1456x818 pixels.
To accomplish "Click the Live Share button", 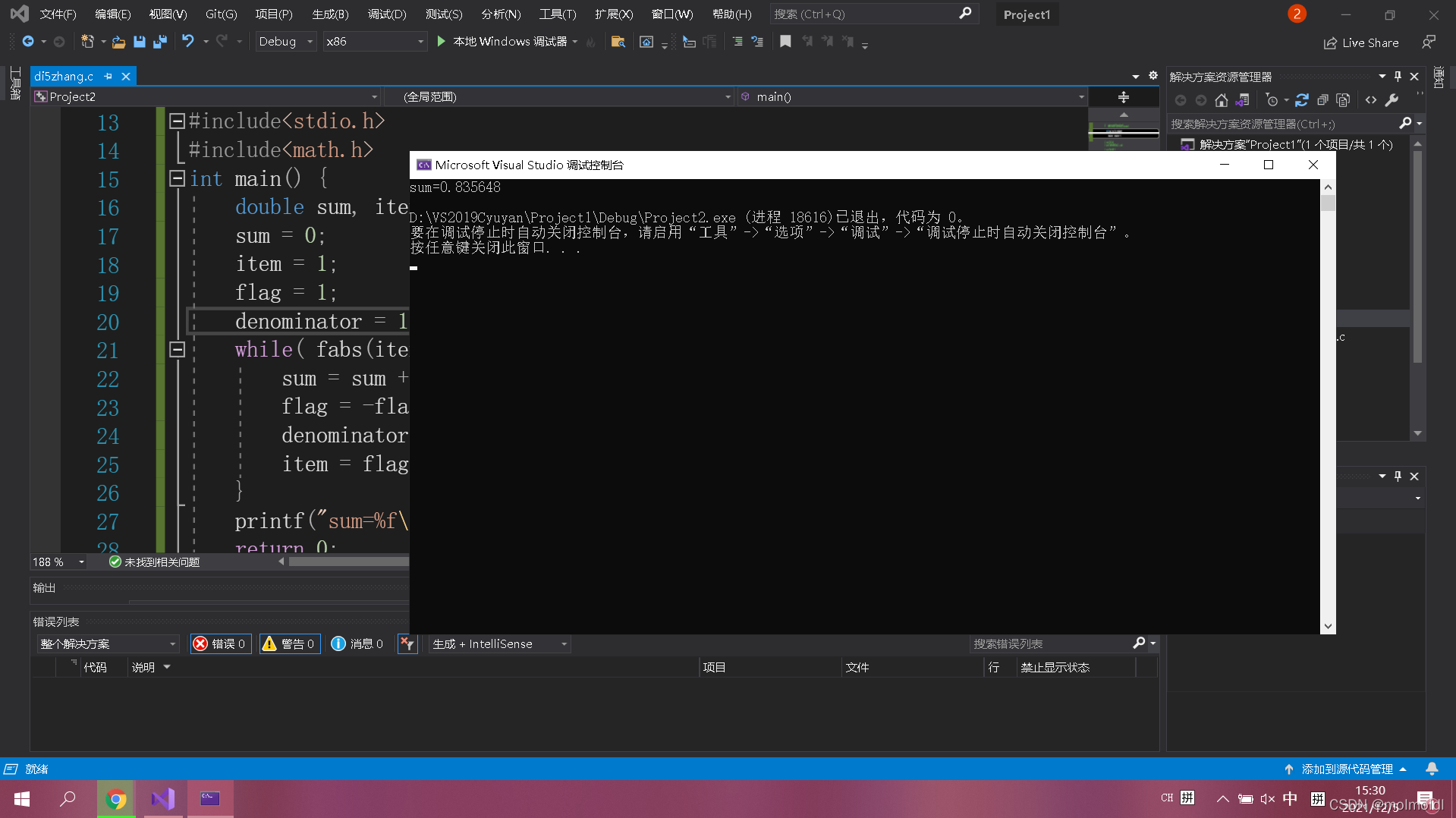I will pos(1361,42).
